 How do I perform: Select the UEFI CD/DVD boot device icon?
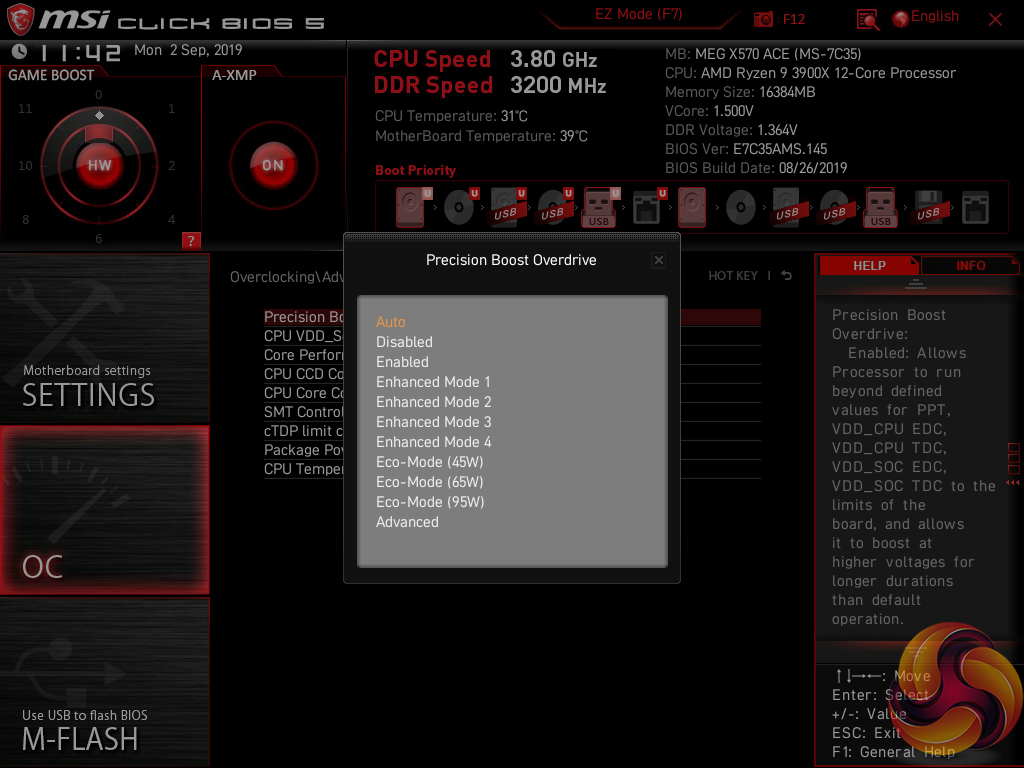(x=461, y=207)
